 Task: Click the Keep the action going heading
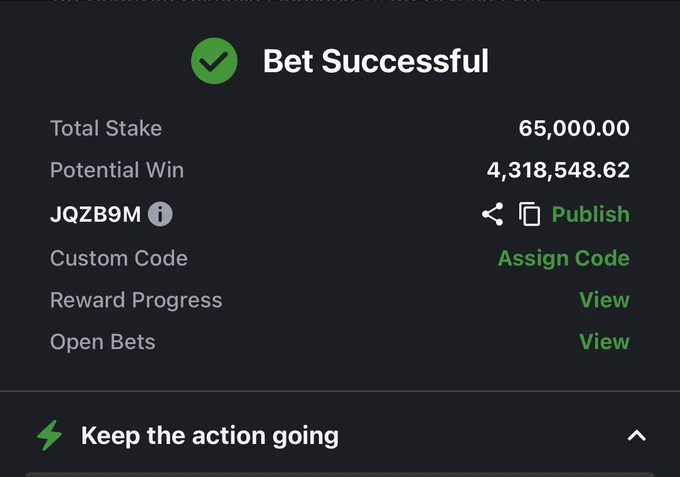(210, 436)
